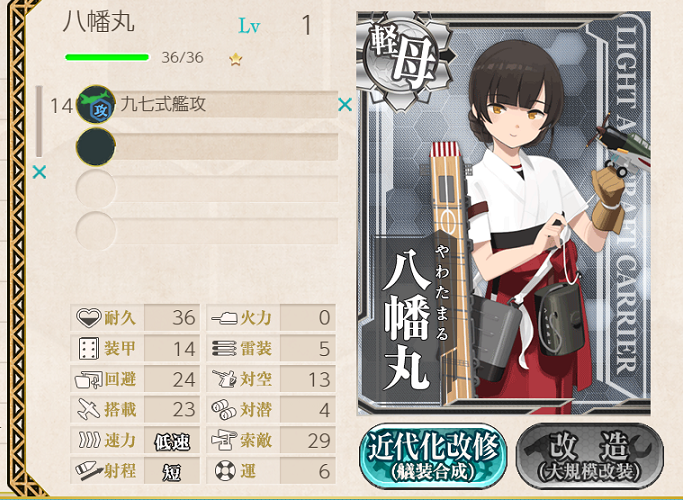Click the 回避 evasion icon

pos(88,379)
